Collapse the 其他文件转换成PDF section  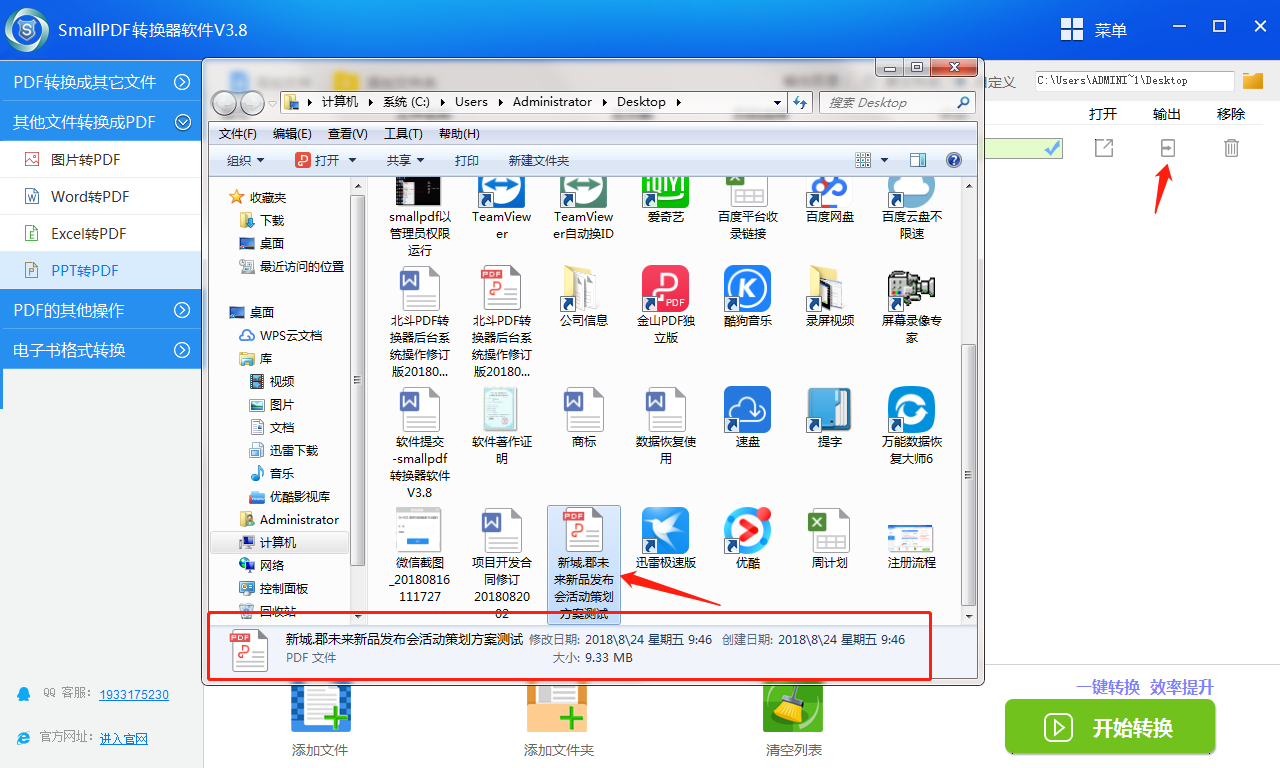tap(100, 122)
